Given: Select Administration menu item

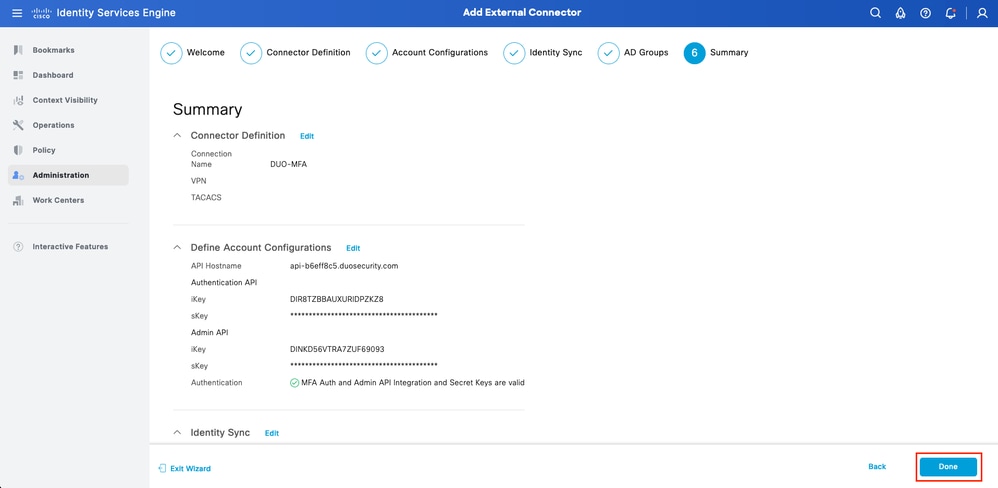Looking at the screenshot, I should point(68,175).
